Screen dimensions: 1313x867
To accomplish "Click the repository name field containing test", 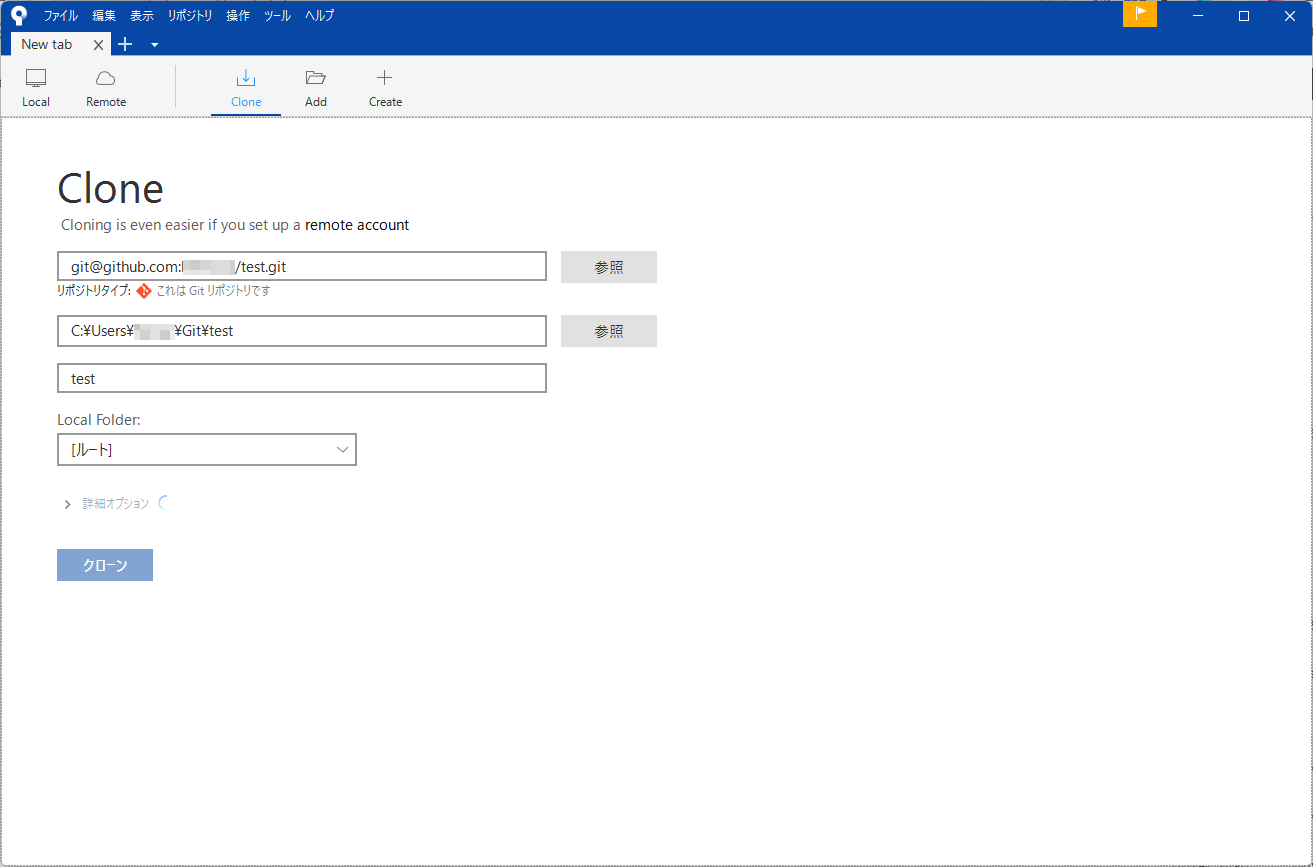I will 302,379.
